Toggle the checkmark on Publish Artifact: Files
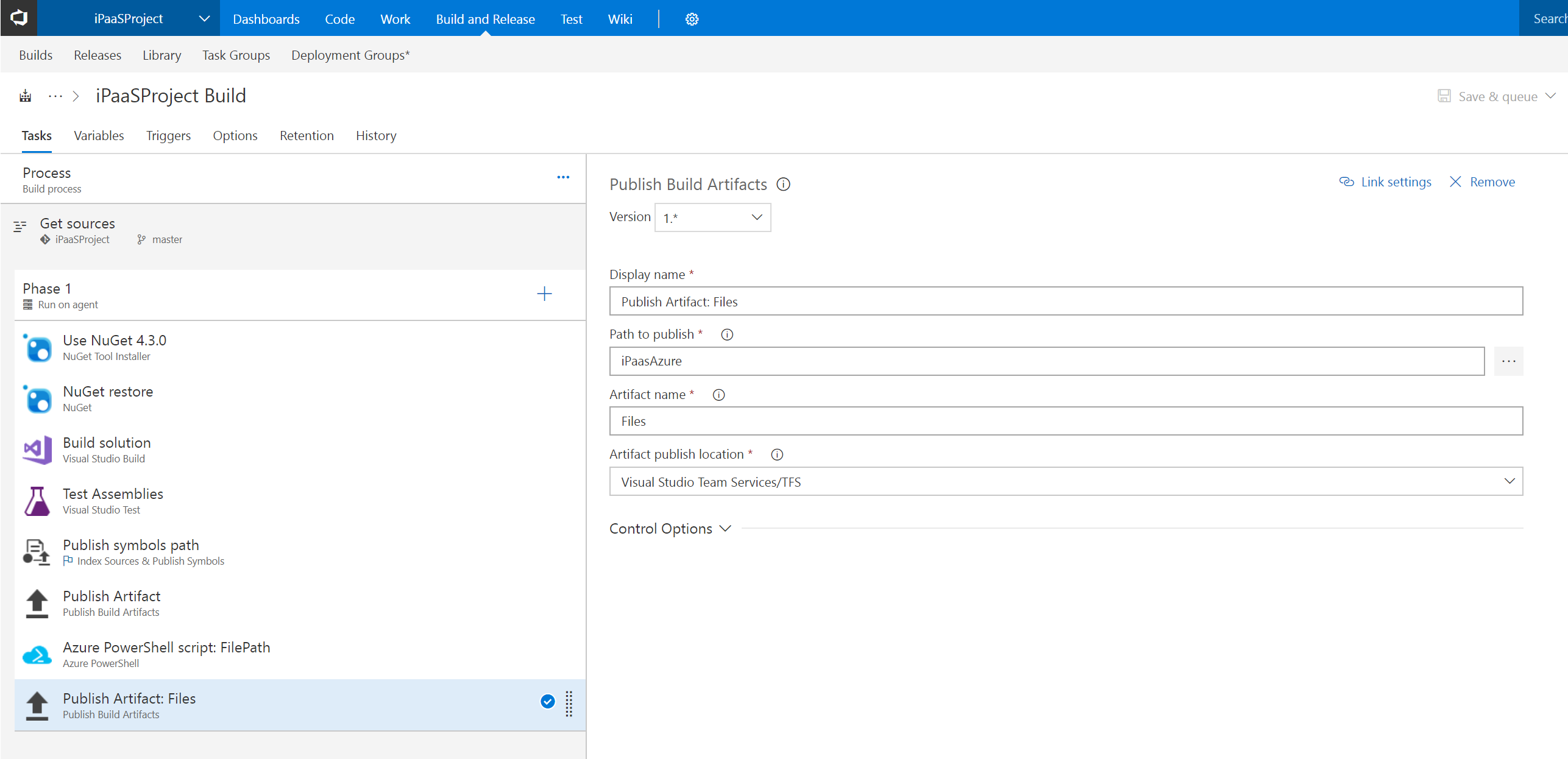Viewport: 1568px width, 759px height. [x=547, y=702]
